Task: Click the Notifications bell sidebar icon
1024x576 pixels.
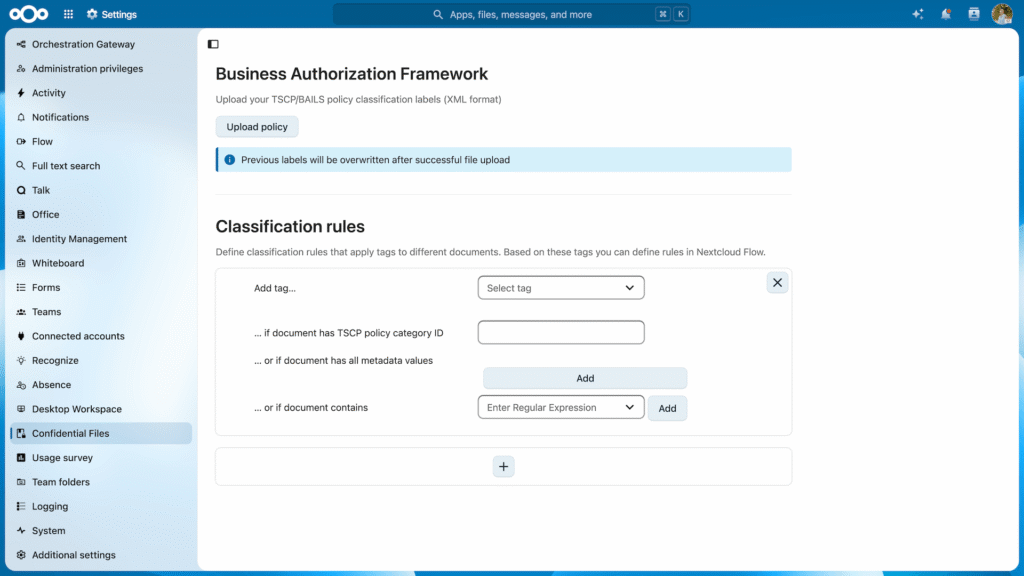Action: (x=21, y=117)
